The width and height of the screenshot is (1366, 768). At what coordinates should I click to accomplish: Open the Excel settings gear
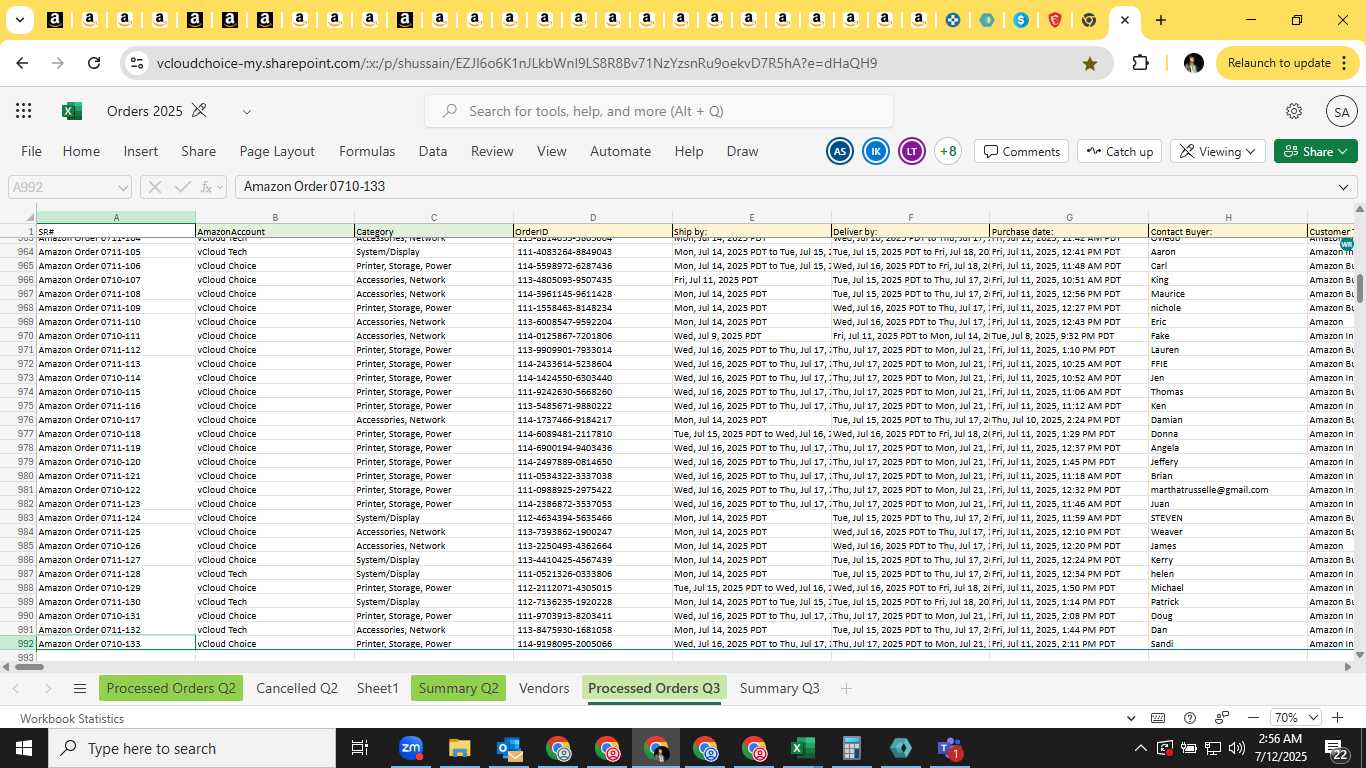coord(1294,111)
